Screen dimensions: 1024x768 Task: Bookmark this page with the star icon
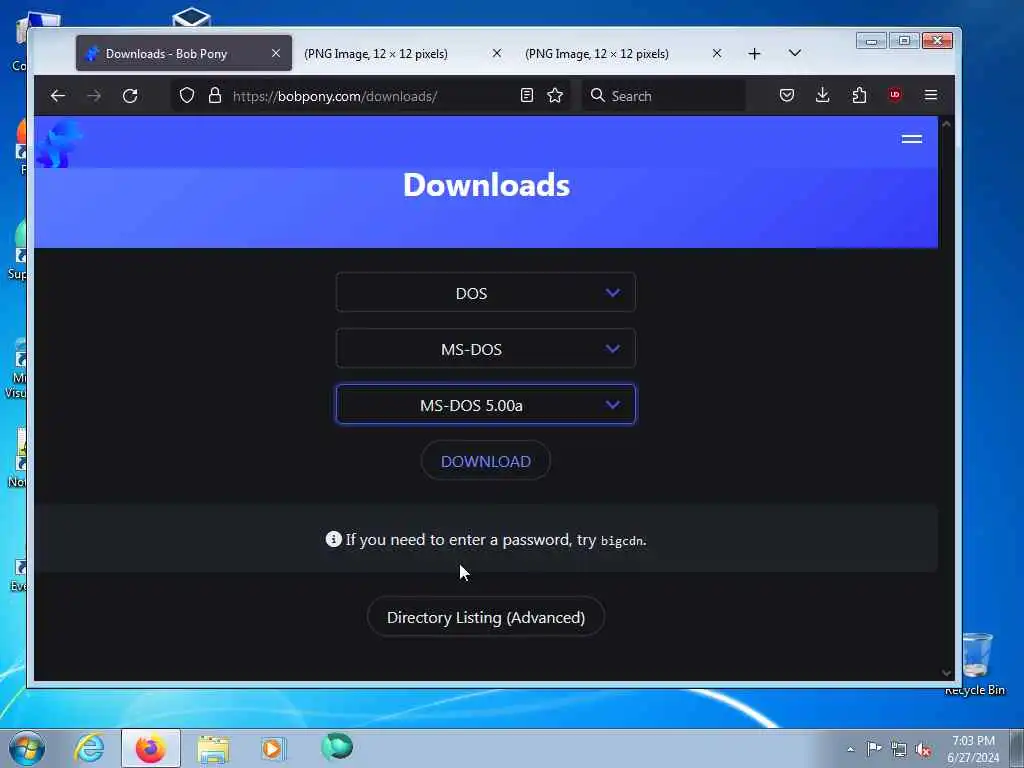pyautogui.click(x=555, y=96)
